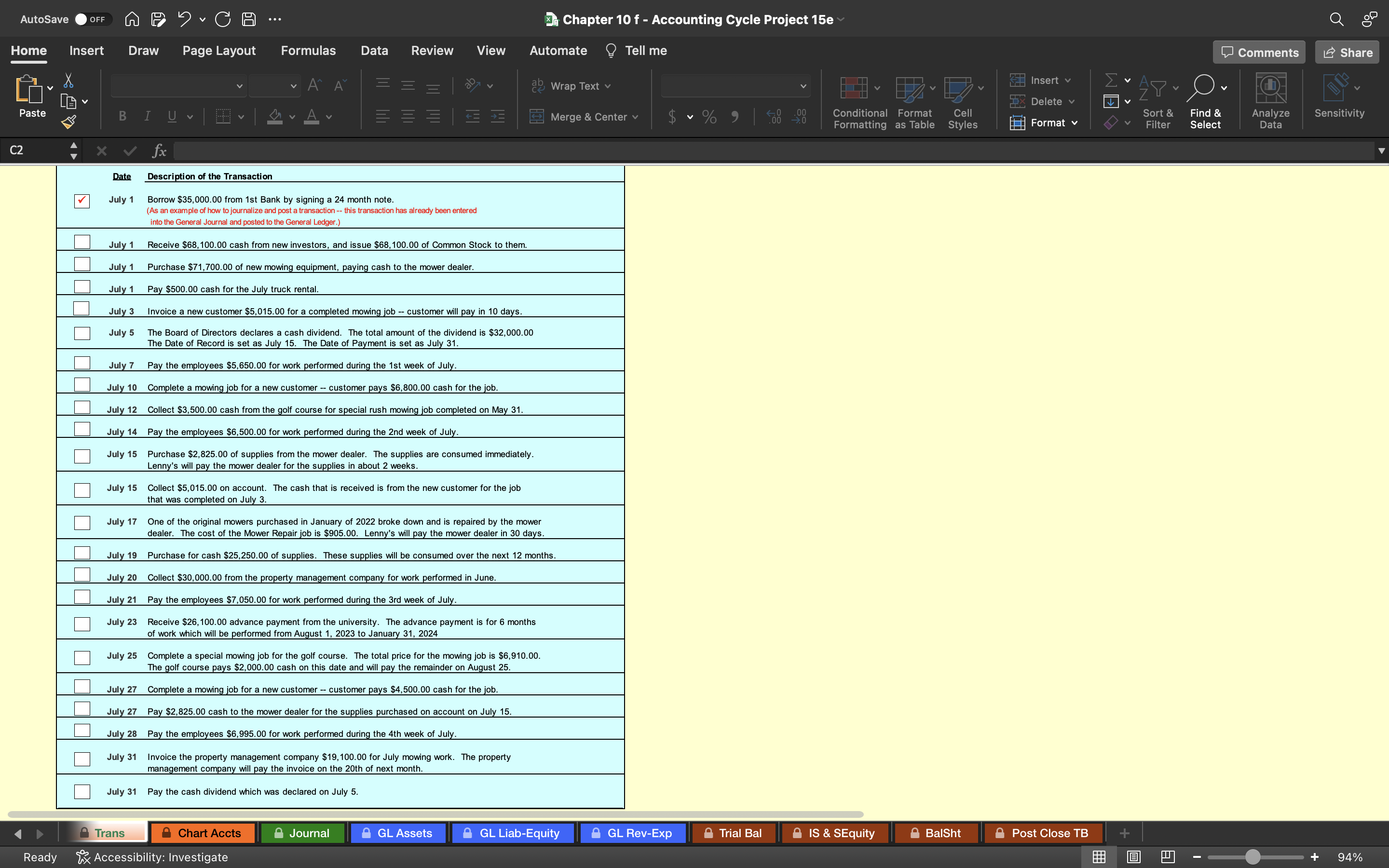1389x868 pixels.
Task: Click the Comments button in ribbon
Action: [1259, 52]
